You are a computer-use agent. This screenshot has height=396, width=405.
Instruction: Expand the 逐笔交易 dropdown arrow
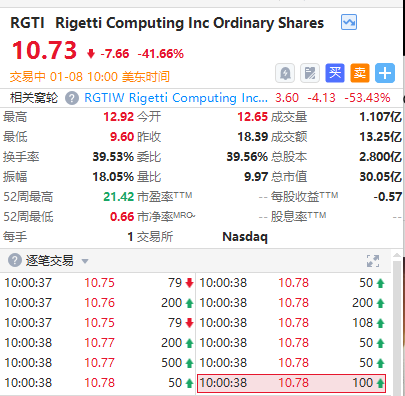pos(85,261)
